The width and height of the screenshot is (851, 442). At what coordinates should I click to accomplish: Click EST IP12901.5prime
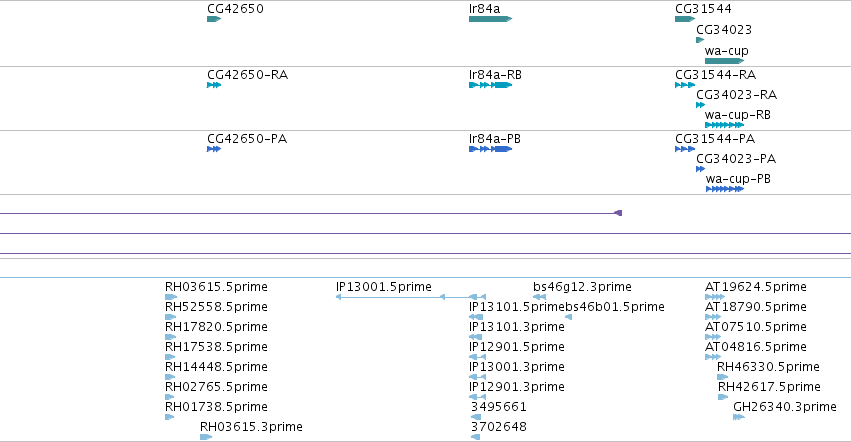[517, 347]
